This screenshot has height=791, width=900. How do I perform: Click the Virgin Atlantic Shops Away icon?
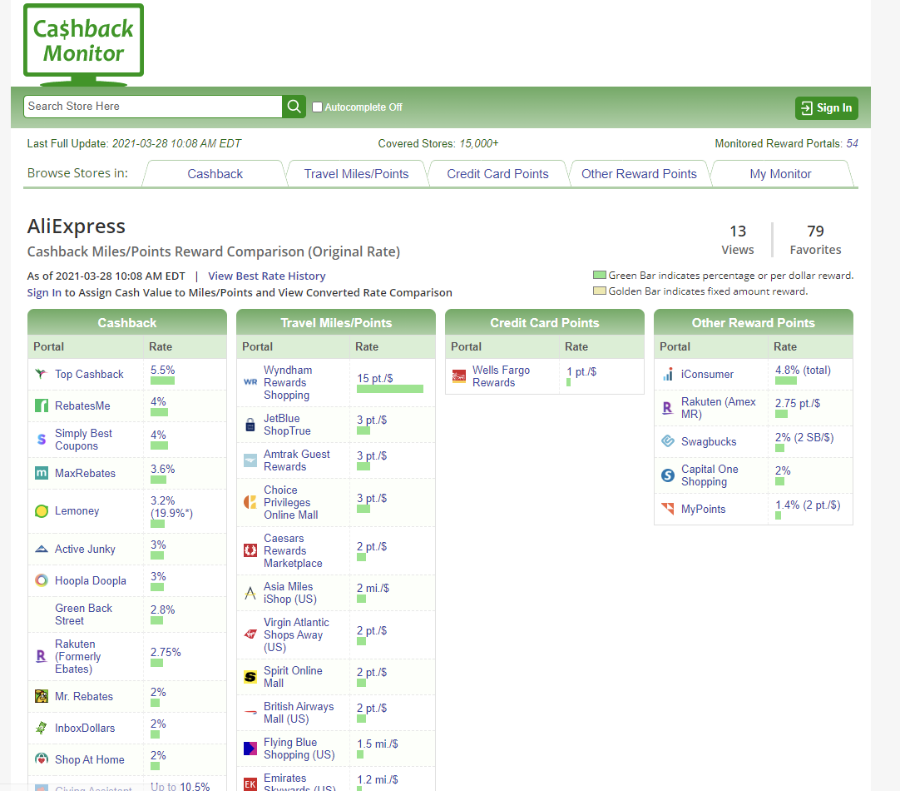click(x=250, y=634)
